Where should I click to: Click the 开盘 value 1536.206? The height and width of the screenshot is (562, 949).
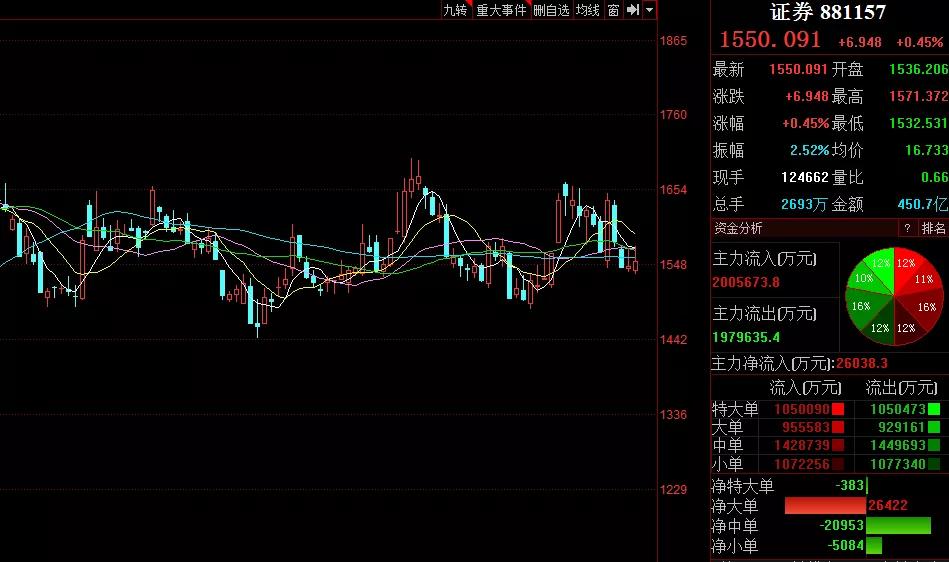point(918,69)
